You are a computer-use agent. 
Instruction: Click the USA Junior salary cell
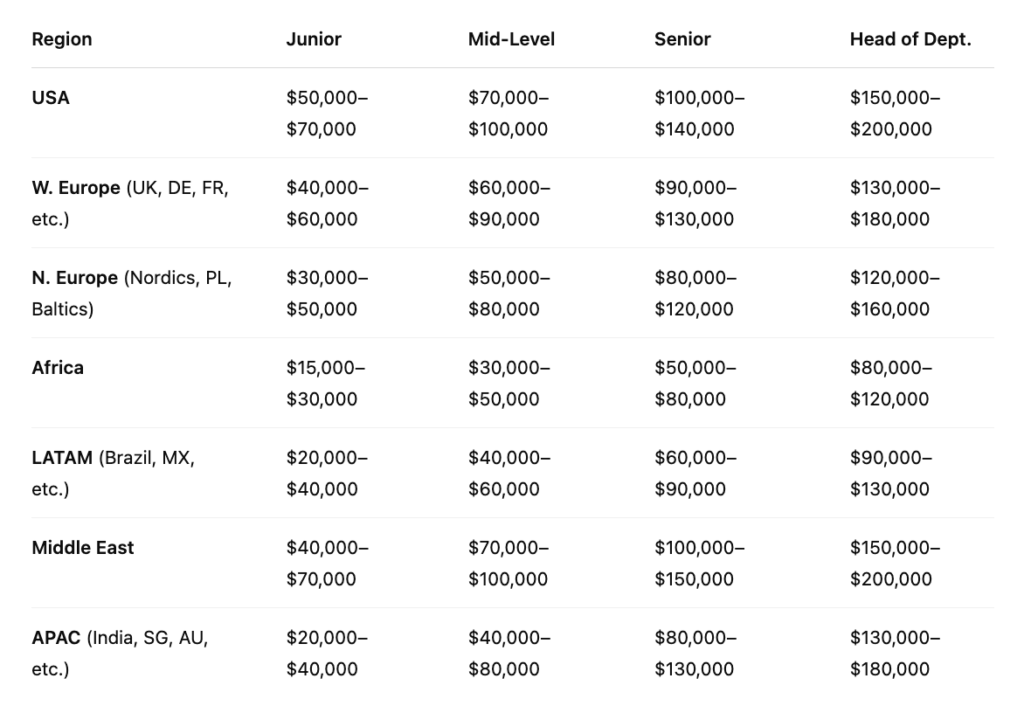point(327,114)
